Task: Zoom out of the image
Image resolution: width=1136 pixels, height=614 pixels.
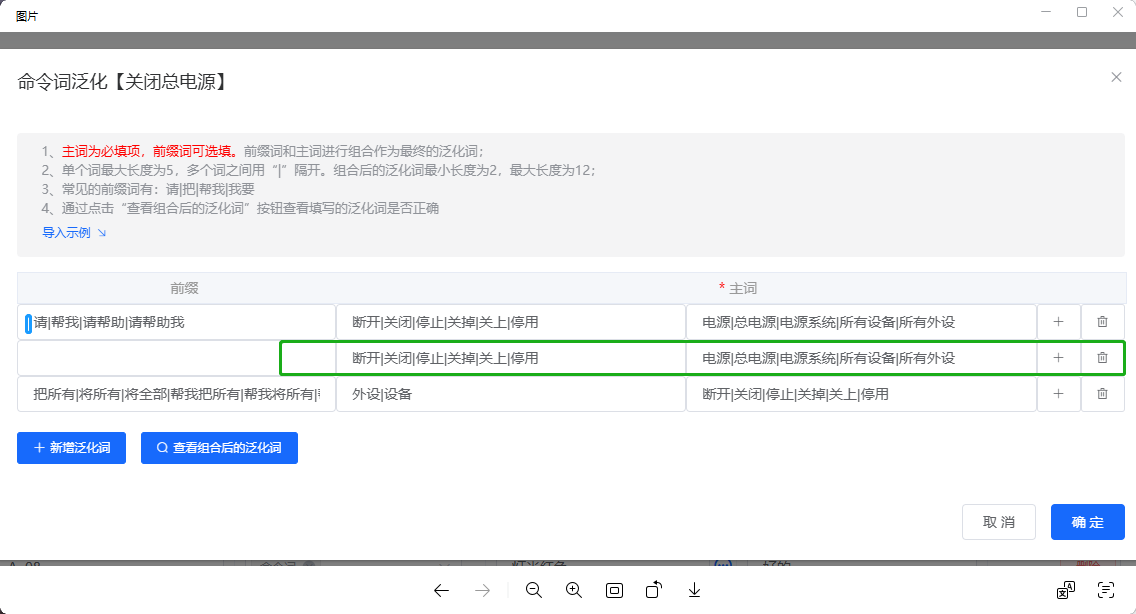Action: click(533, 590)
